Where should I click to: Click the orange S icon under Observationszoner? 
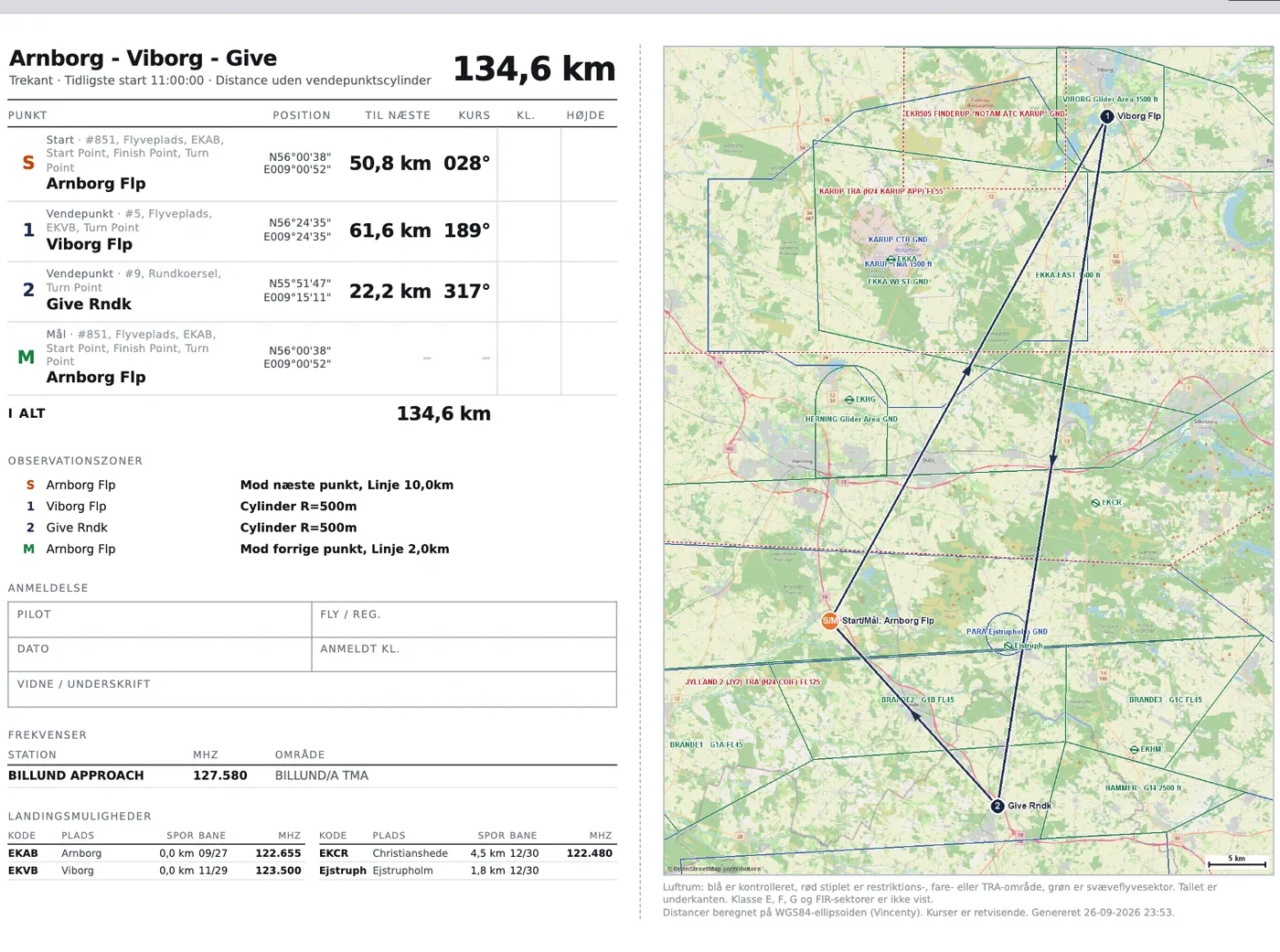click(30, 485)
